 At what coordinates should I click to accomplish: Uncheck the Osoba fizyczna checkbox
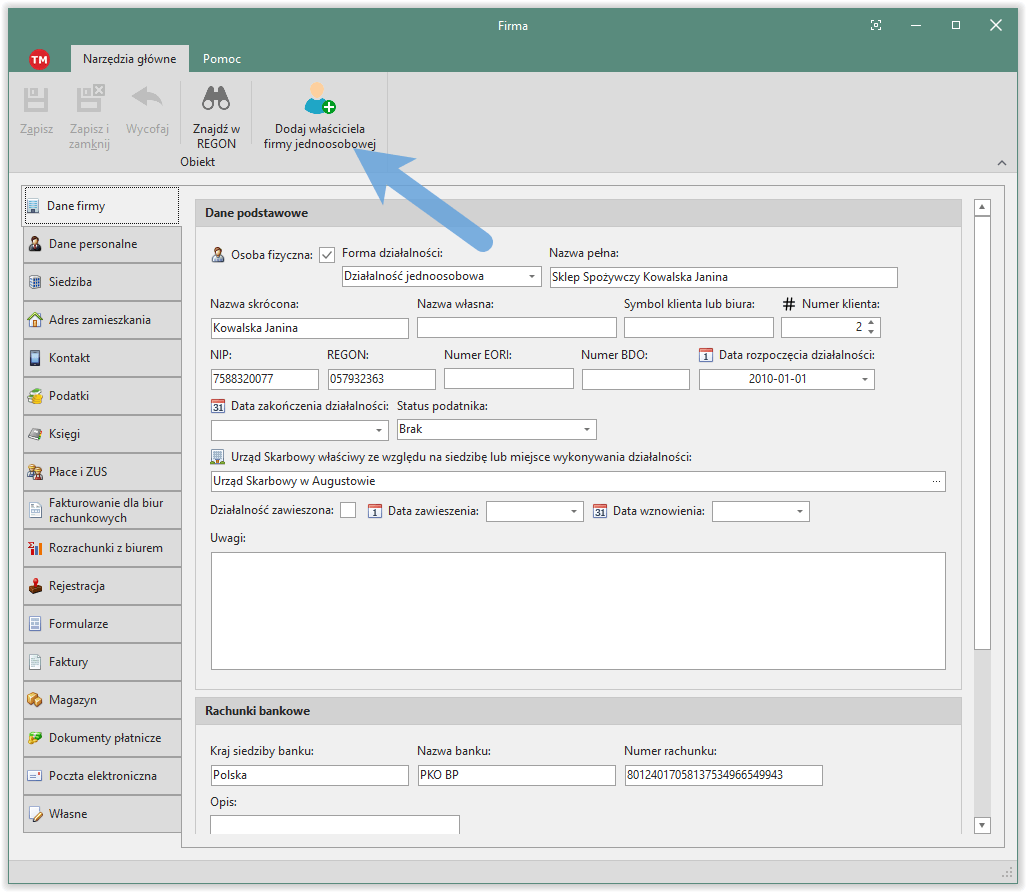[327, 254]
